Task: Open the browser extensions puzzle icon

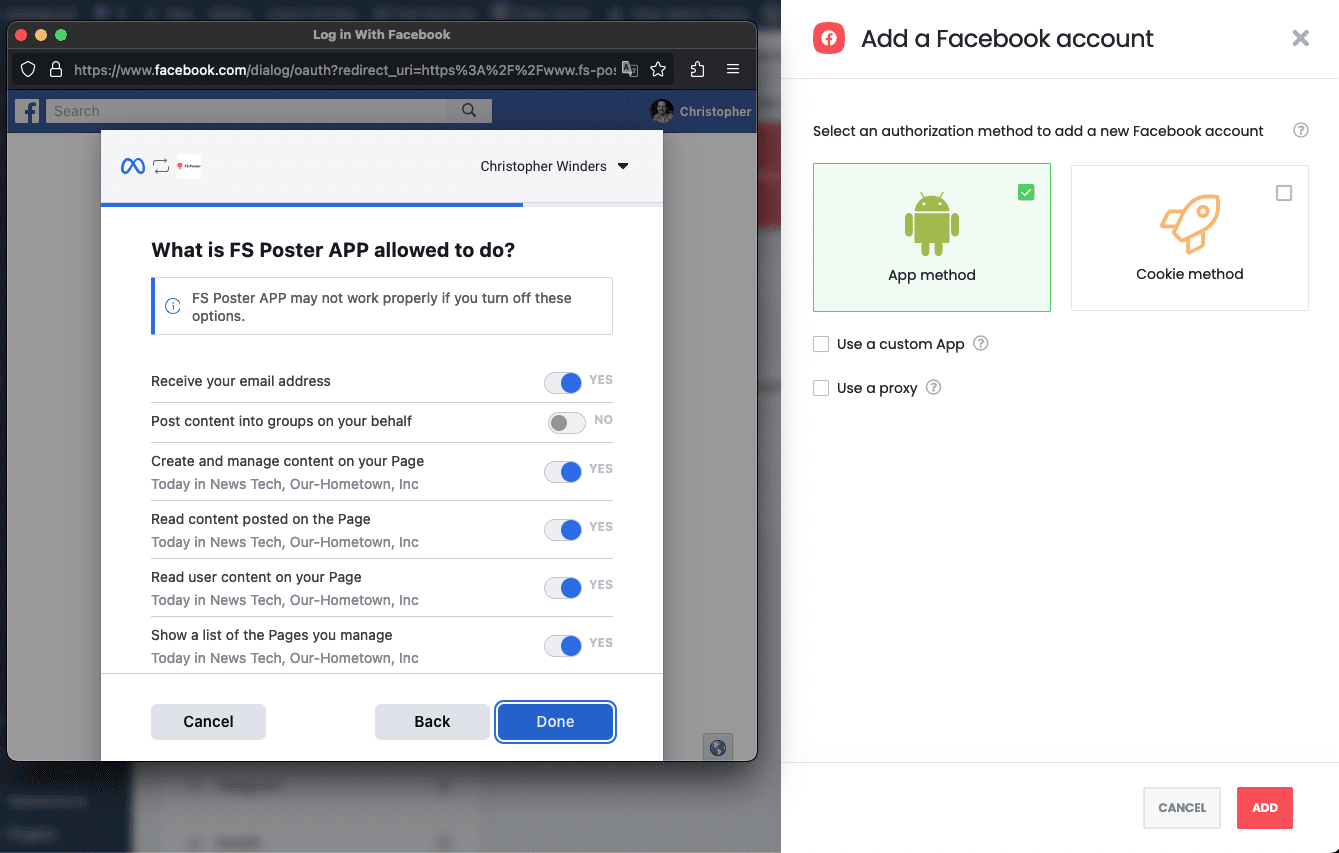Action: click(698, 69)
